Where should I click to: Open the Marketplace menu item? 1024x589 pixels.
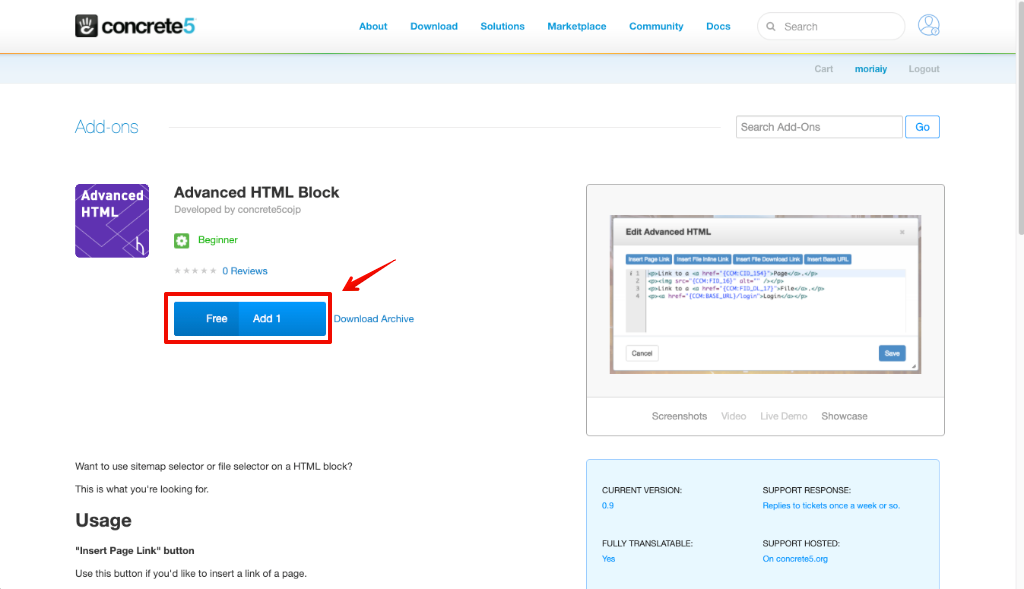(x=576, y=27)
